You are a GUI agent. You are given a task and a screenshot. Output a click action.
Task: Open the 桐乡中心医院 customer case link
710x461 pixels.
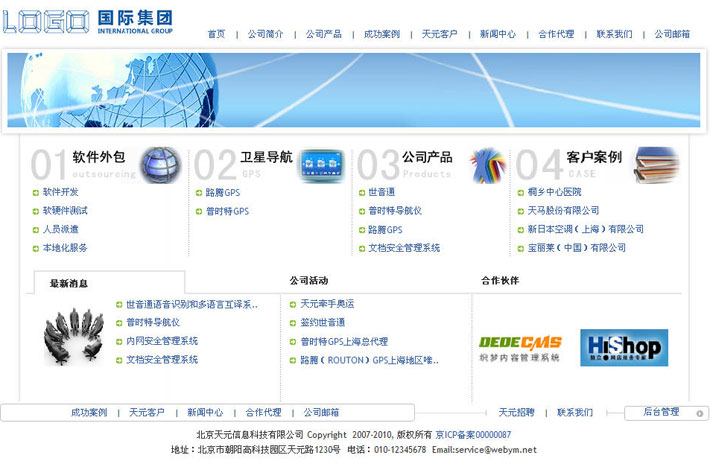pos(553,192)
